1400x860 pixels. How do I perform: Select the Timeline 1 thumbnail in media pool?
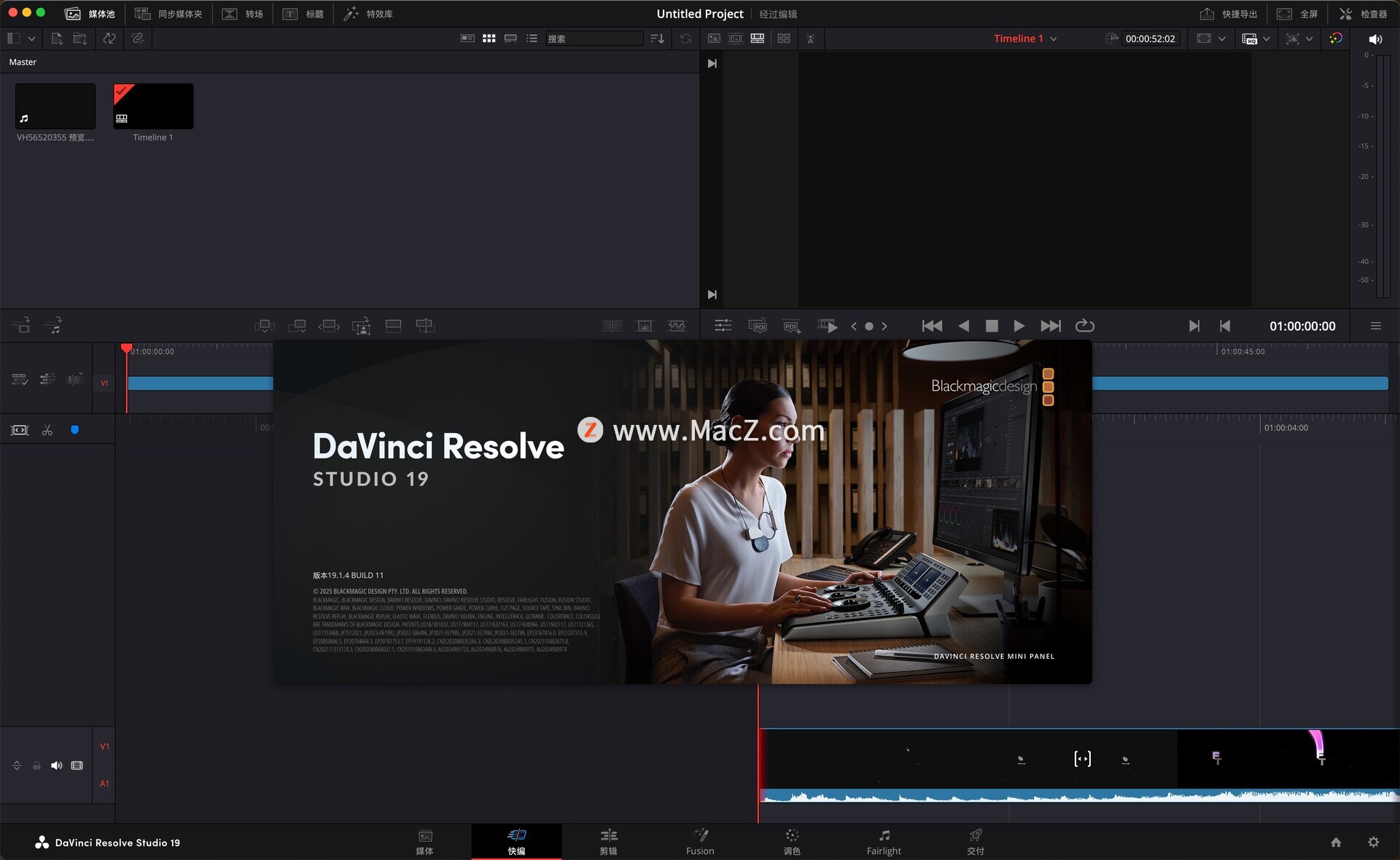click(x=153, y=106)
